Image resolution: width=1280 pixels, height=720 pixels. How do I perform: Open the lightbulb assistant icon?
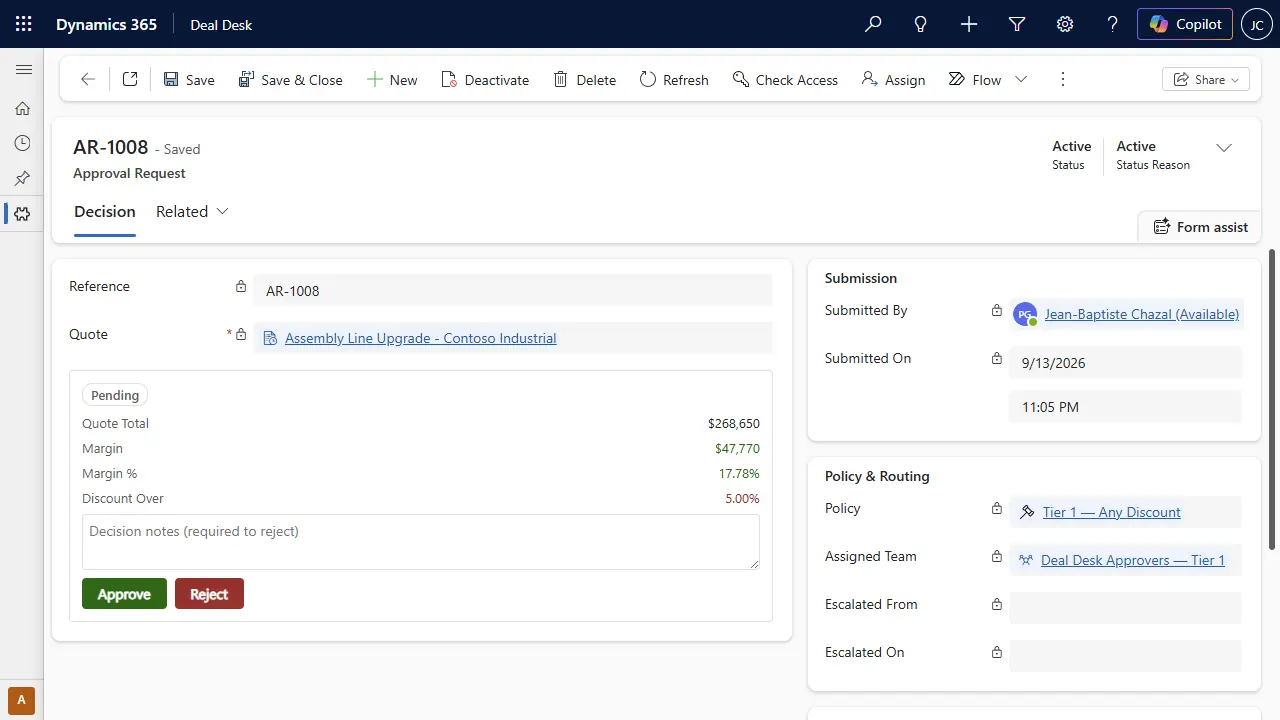pyautogui.click(x=921, y=24)
